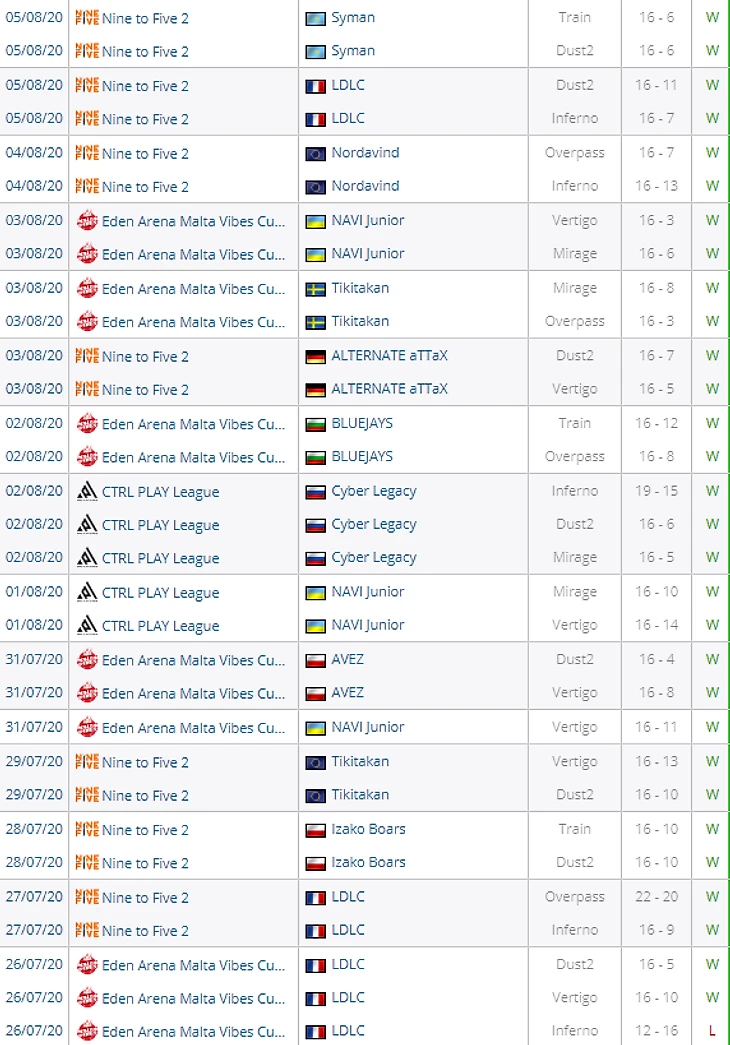Screen dimensions: 730x1045
Task: Open BLUEJAYS link in Overpass 16-8 row
Action: (362, 457)
